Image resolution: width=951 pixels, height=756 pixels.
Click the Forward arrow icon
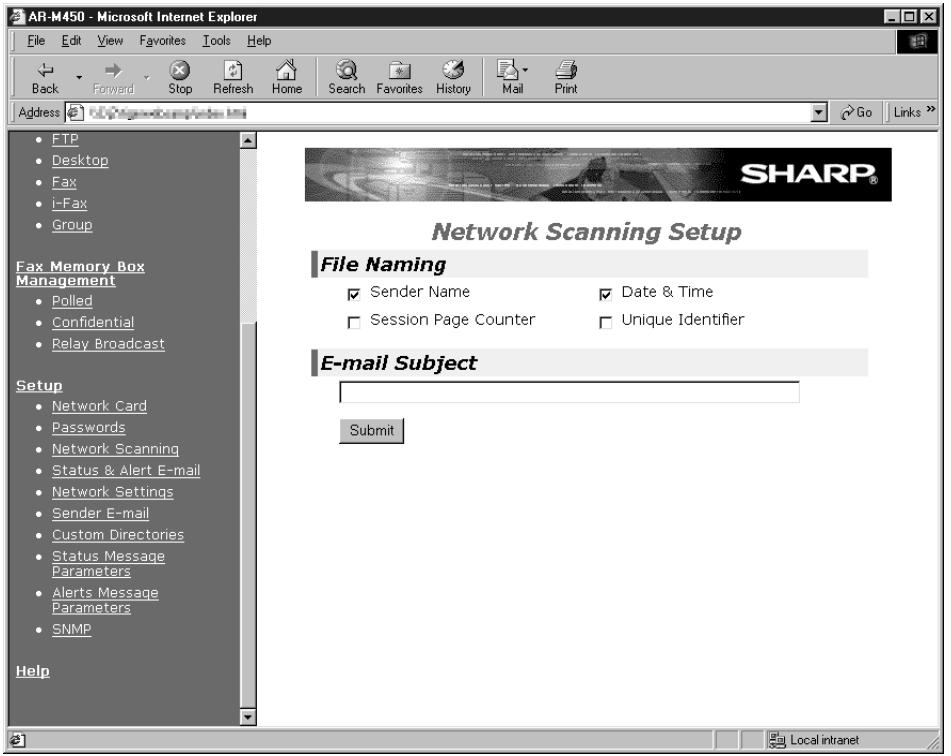tap(113, 70)
